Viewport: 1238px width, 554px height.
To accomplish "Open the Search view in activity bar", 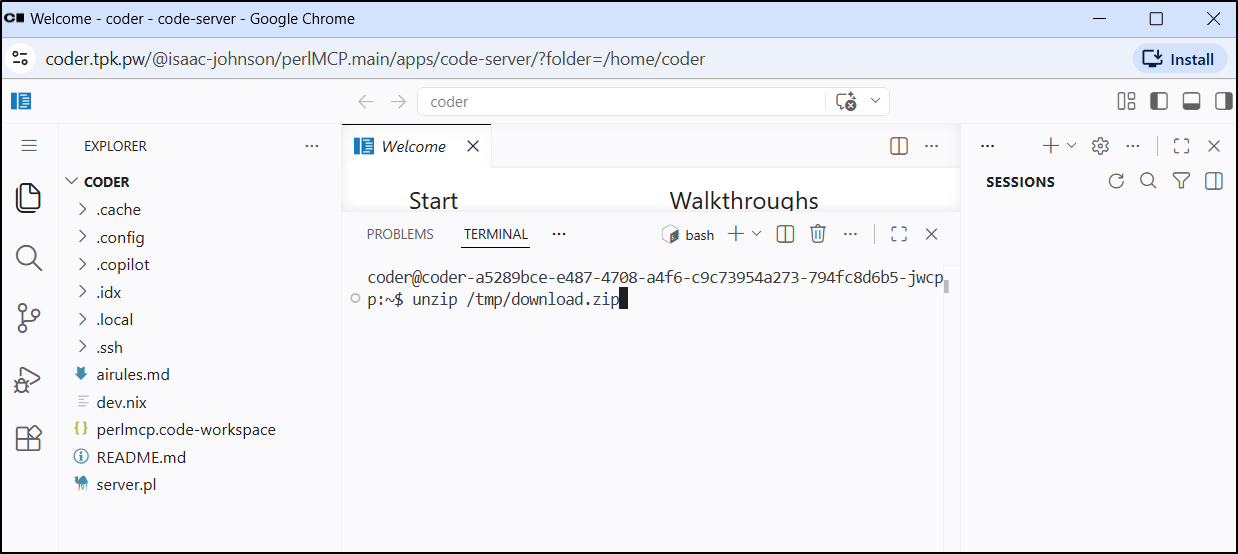I will pos(29,258).
